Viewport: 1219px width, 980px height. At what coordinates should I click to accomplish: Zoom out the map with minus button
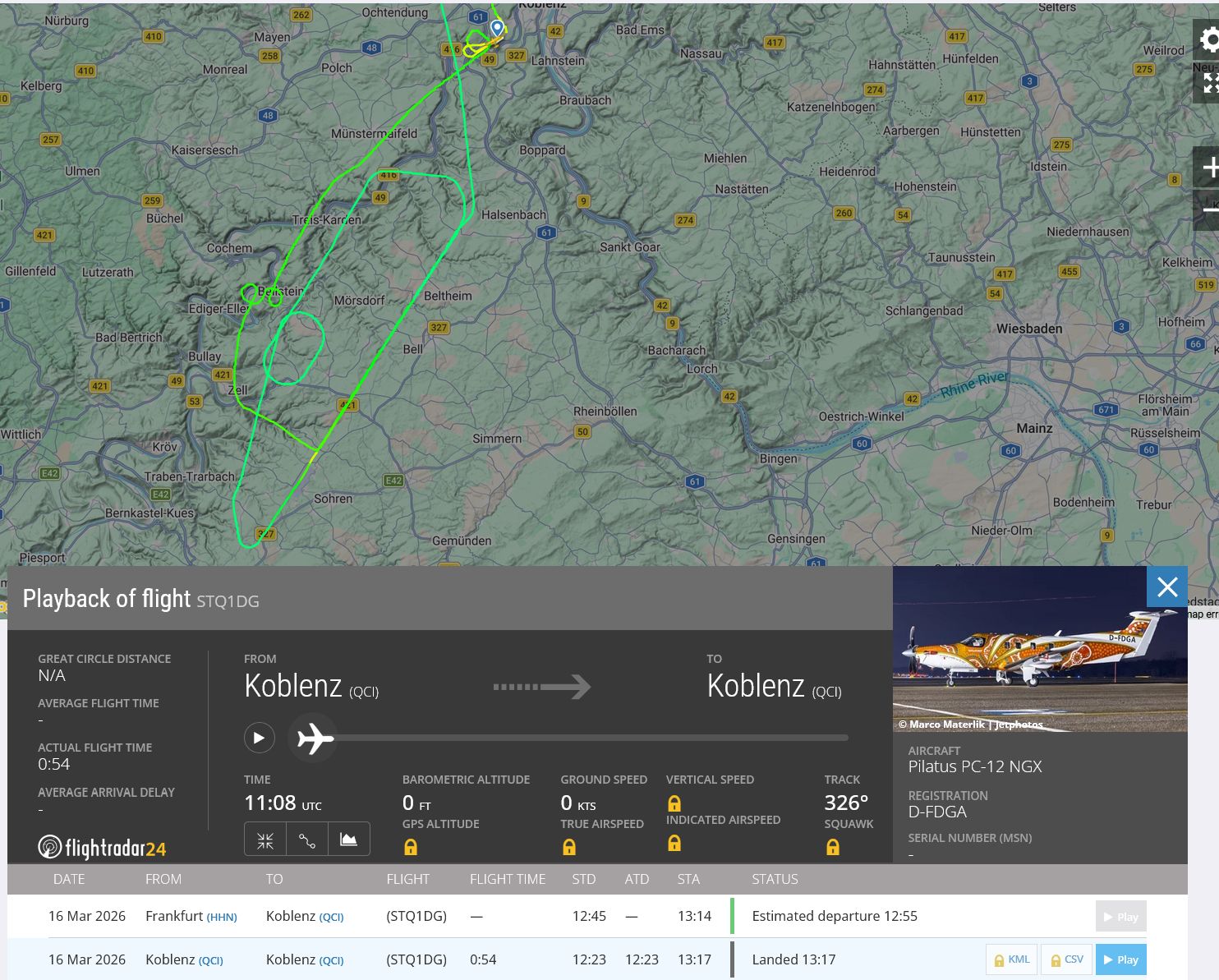(1209, 210)
